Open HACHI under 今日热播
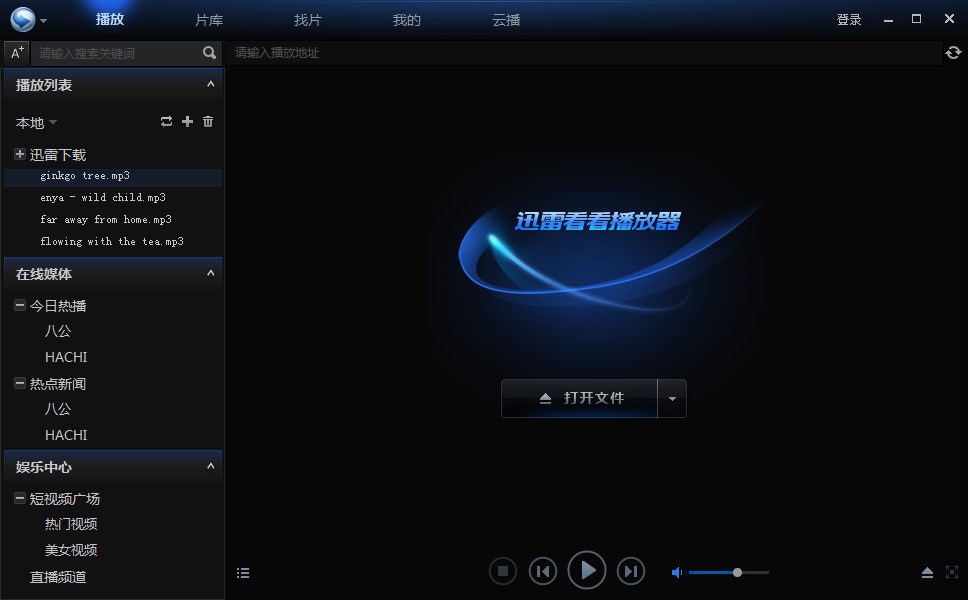Viewport: 968px width, 600px height. 66,357
